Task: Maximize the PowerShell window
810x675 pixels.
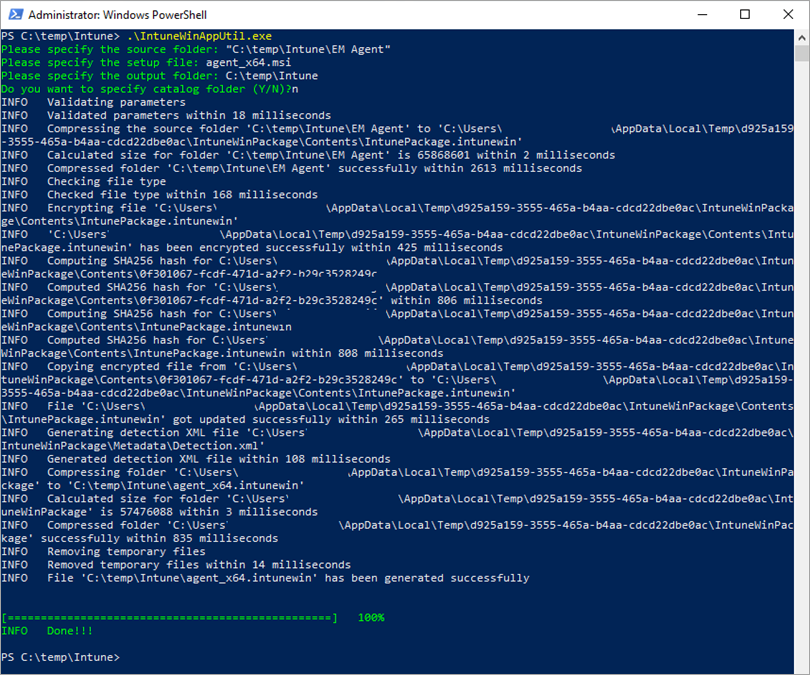Action: [x=743, y=16]
